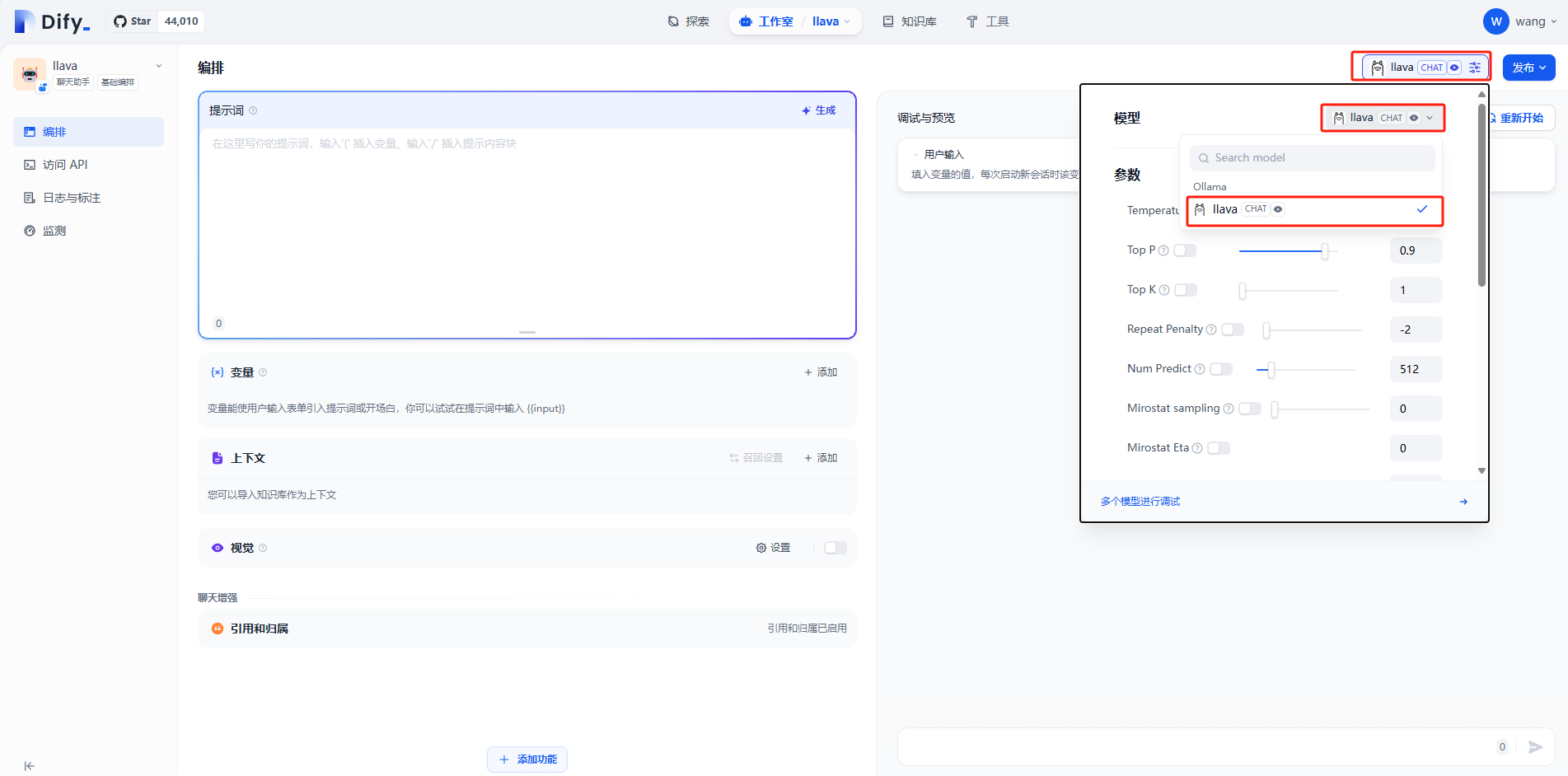Open the llava app switcher in 工作室 tab
The image size is (1568, 776).
831,21
